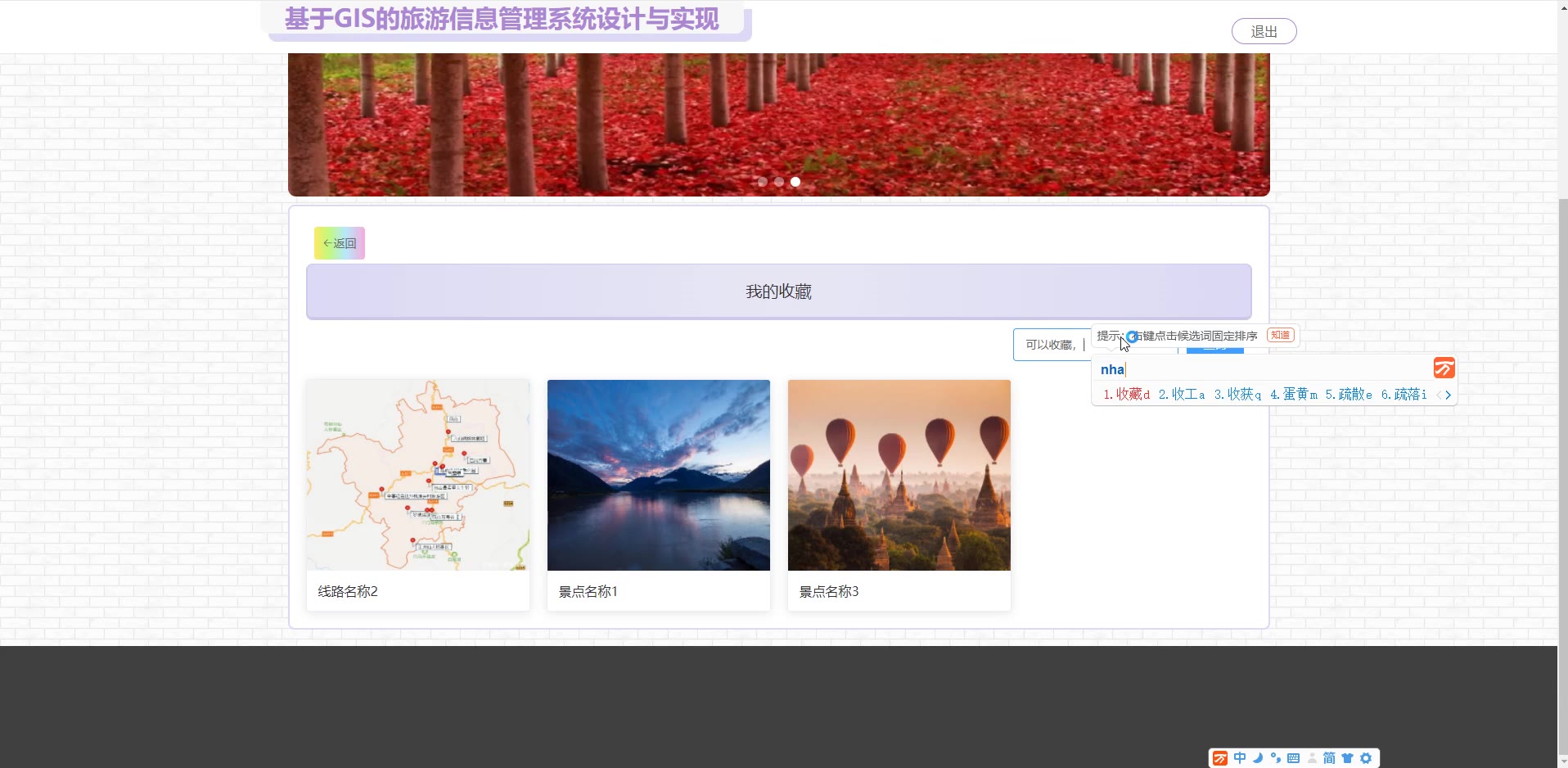Choose IME candidate 2. 收工

click(x=1182, y=395)
